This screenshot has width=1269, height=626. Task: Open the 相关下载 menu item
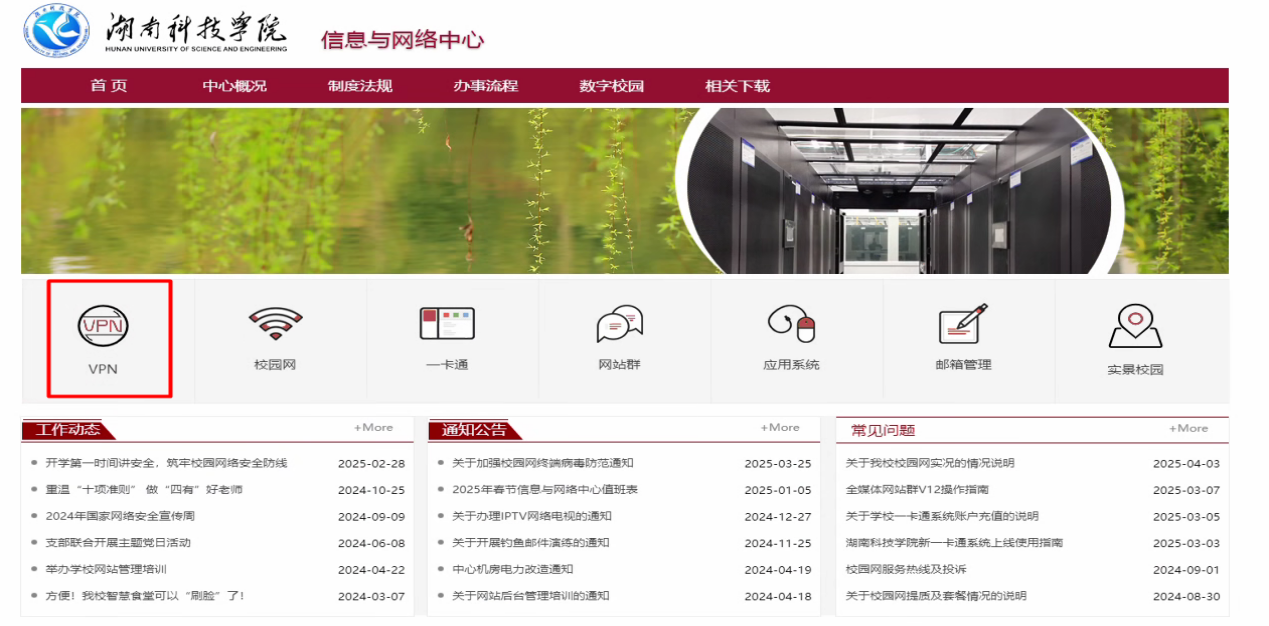point(737,86)
